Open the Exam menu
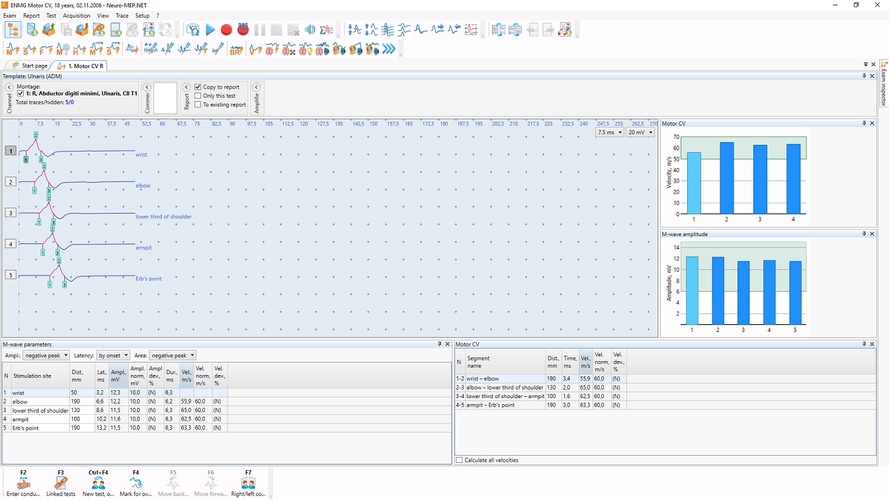Screen dimensions: 889x500 (10, 16)
